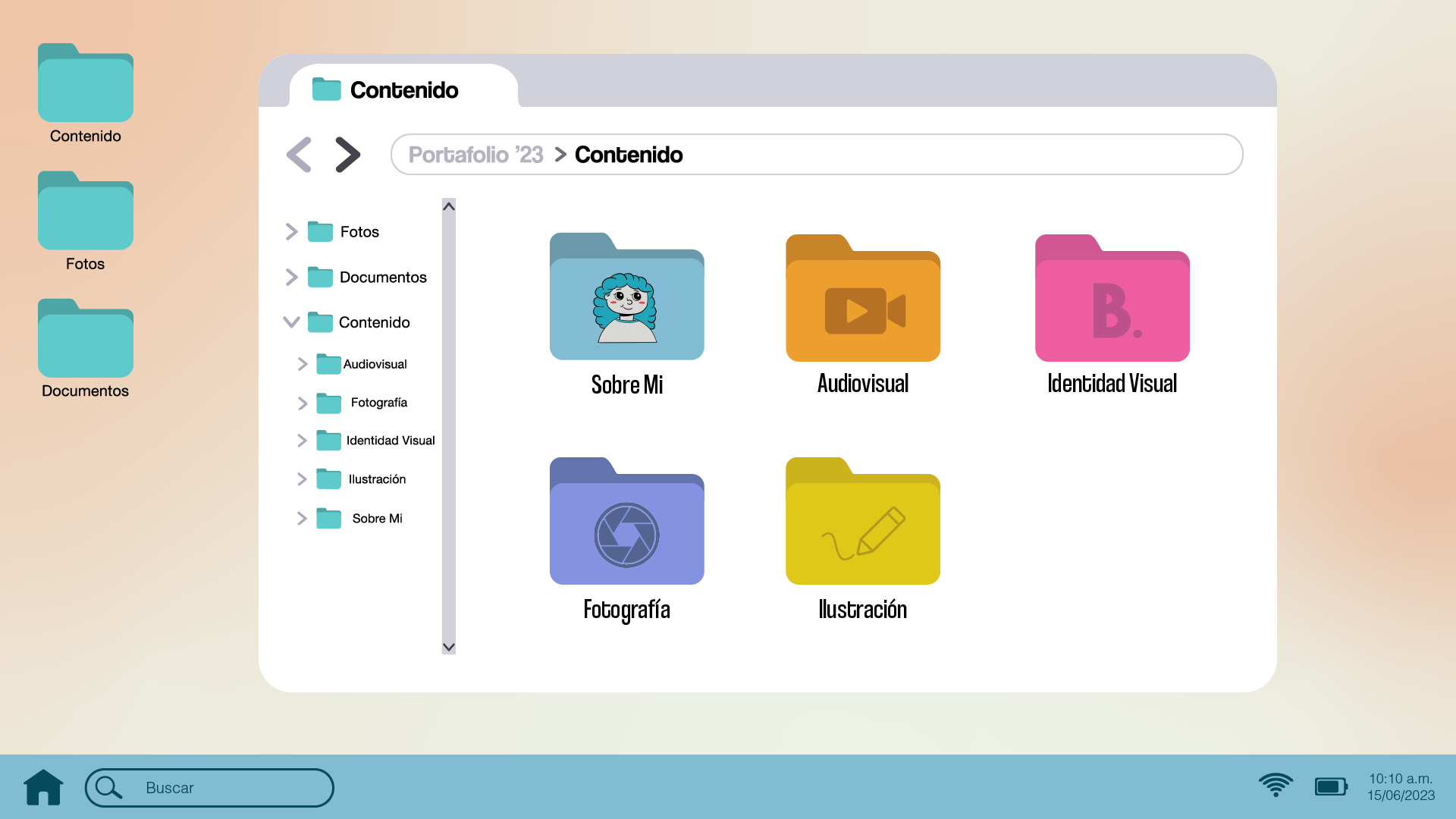Click the home icon in taskbar

(43, 787)
